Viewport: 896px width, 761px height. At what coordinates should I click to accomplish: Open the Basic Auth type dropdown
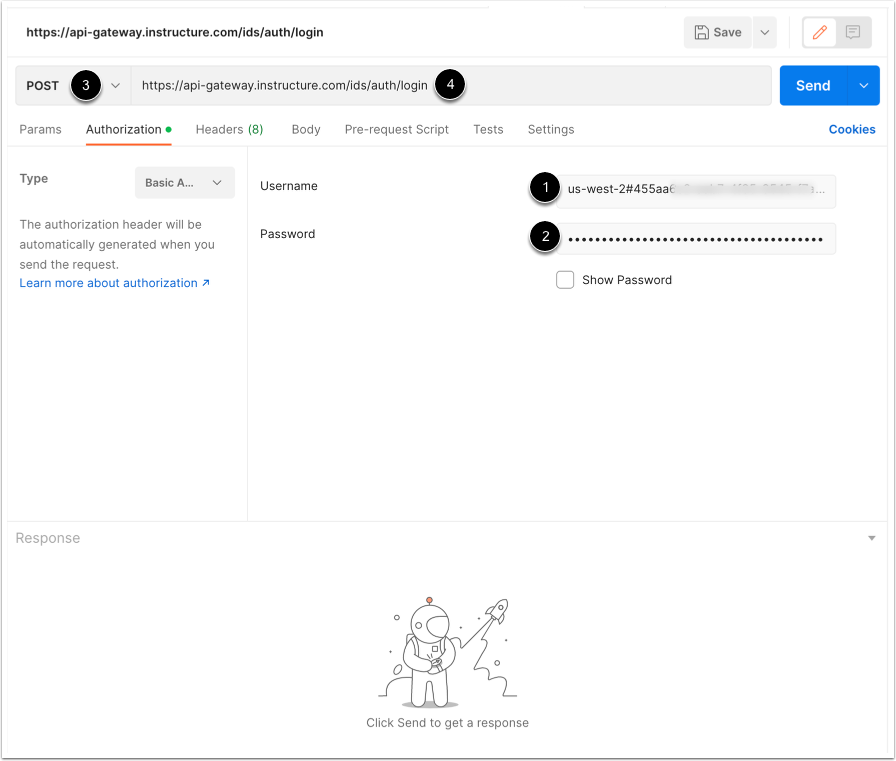[184, 182]
